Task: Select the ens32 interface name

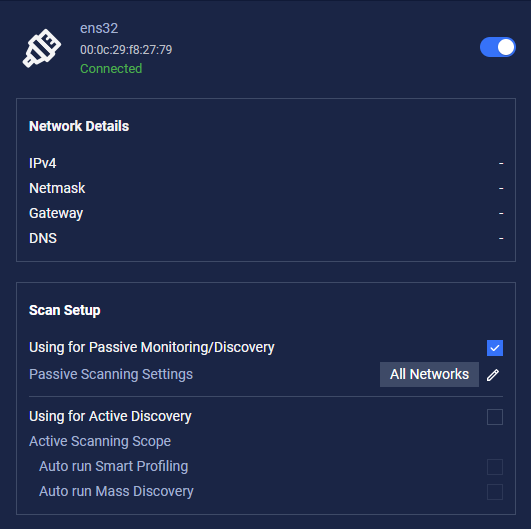Action: pos(99,28)
